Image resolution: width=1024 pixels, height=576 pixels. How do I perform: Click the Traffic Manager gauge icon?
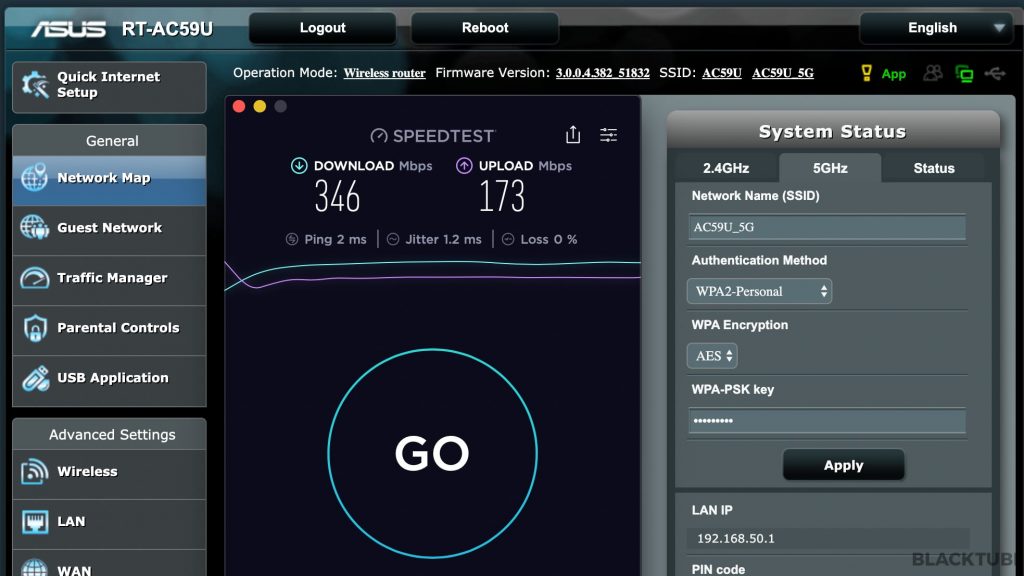[35, 278]
